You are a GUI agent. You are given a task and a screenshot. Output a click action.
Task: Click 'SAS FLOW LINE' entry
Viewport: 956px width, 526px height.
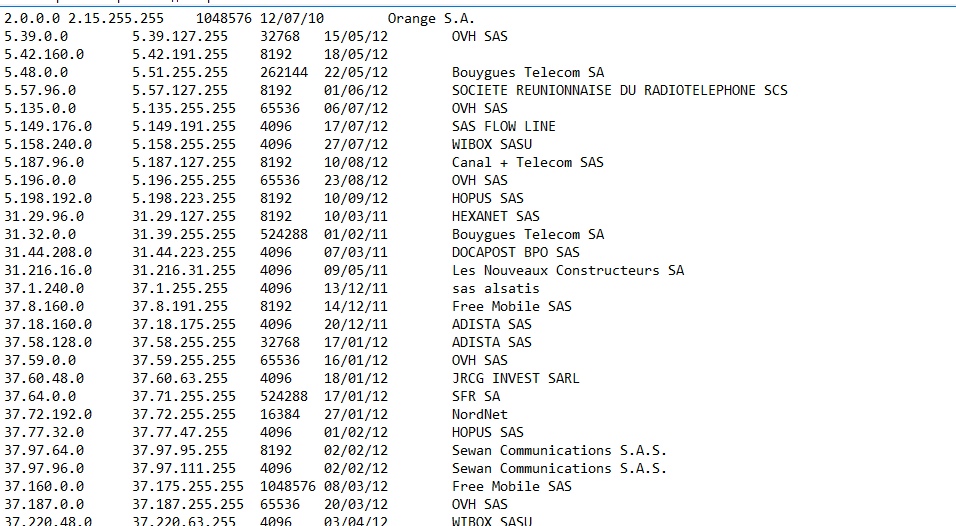[504, 126]
